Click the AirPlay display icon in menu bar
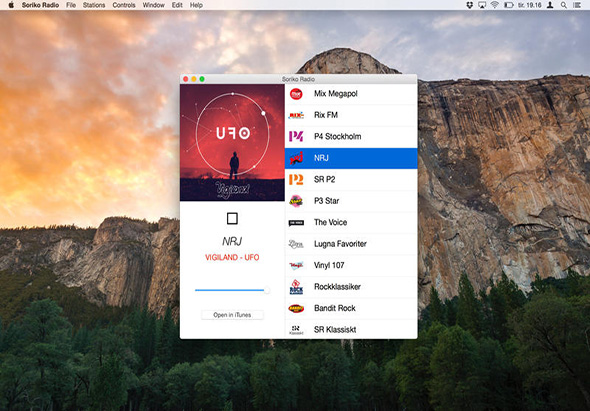 482,5
